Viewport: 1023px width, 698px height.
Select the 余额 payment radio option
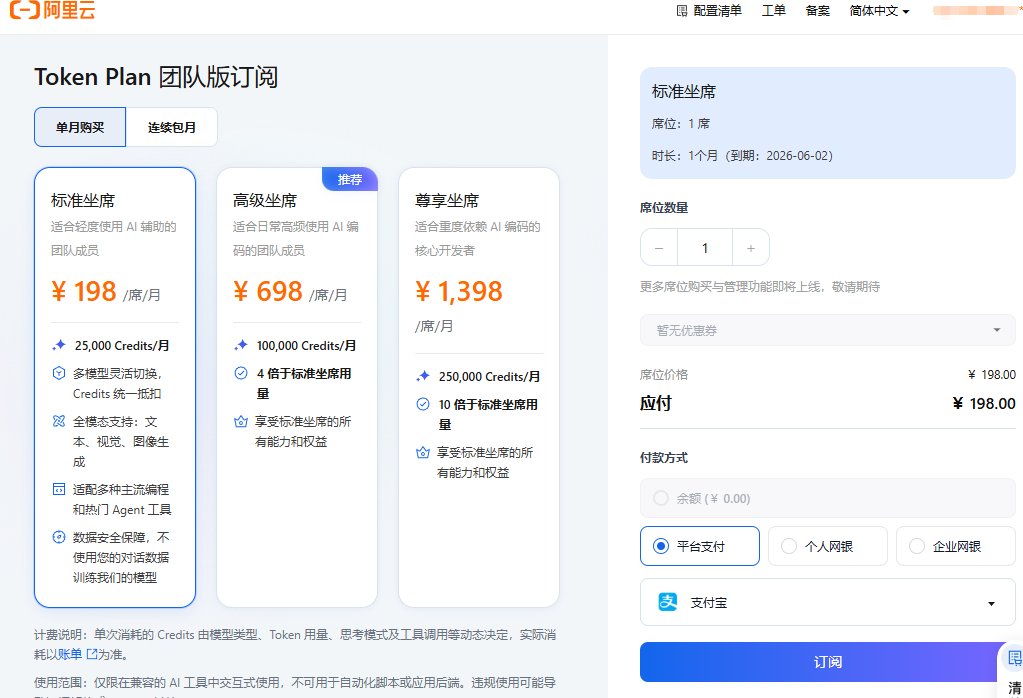tap(661, 498)
